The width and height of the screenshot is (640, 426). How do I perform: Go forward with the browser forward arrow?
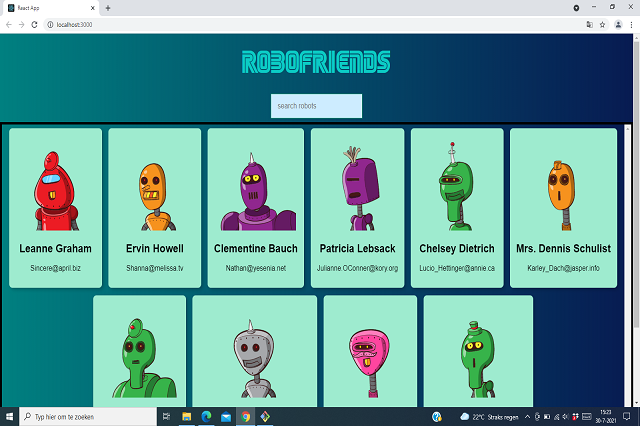pos(22,24)
